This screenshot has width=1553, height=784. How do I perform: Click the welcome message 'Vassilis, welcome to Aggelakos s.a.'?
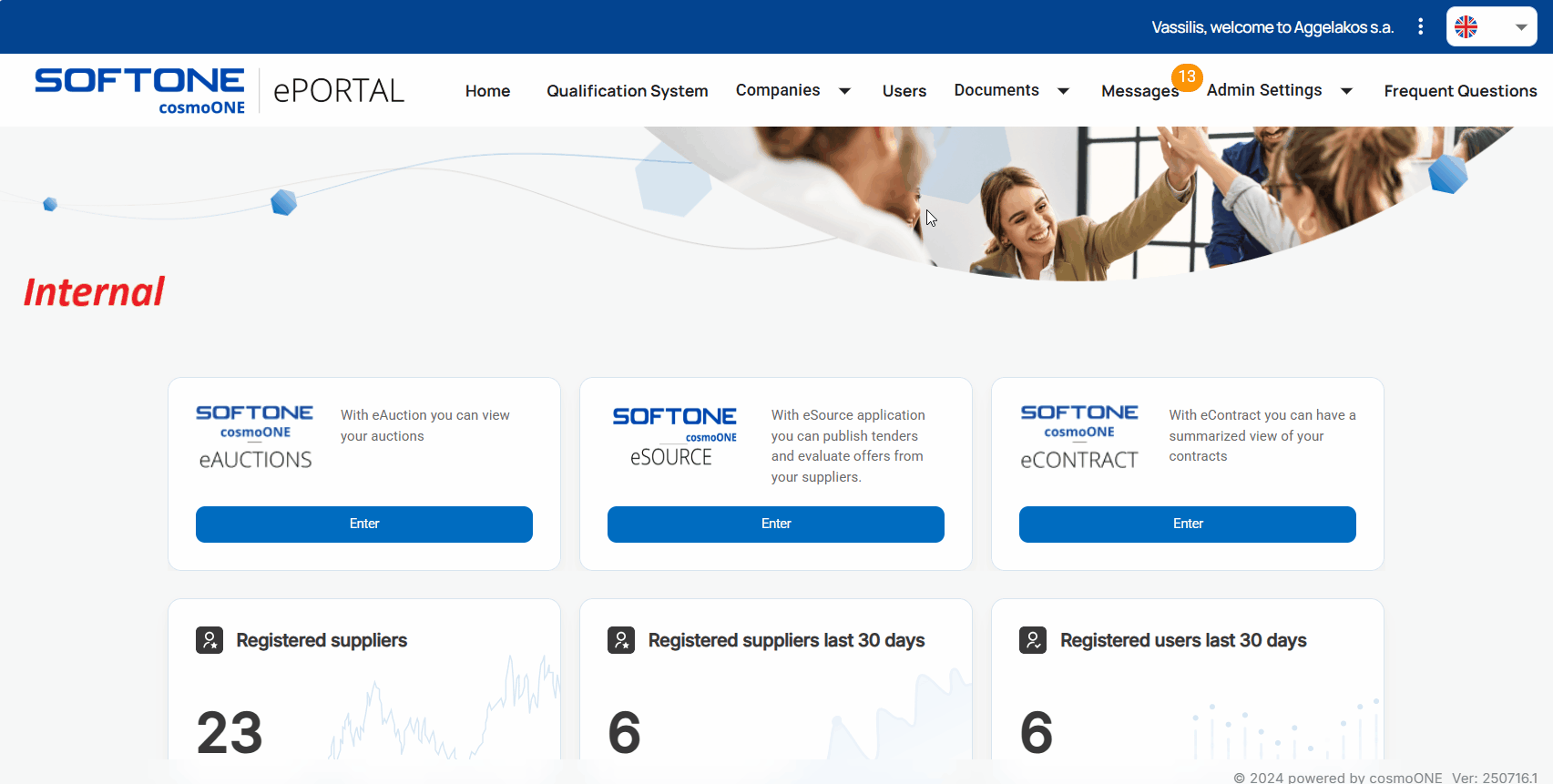point(1272,27)
